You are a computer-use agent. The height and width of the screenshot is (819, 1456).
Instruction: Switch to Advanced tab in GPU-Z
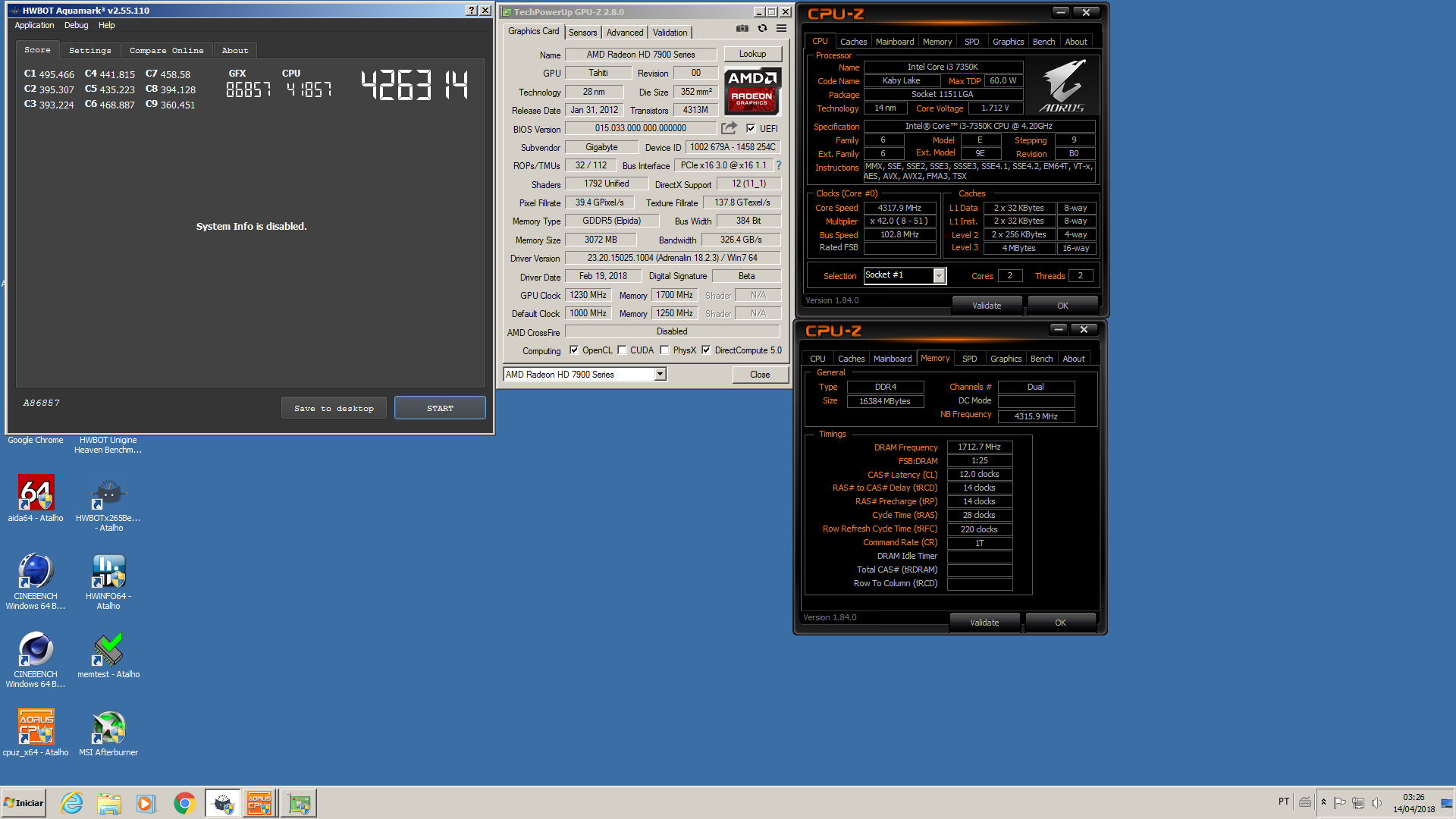point(625,33)
